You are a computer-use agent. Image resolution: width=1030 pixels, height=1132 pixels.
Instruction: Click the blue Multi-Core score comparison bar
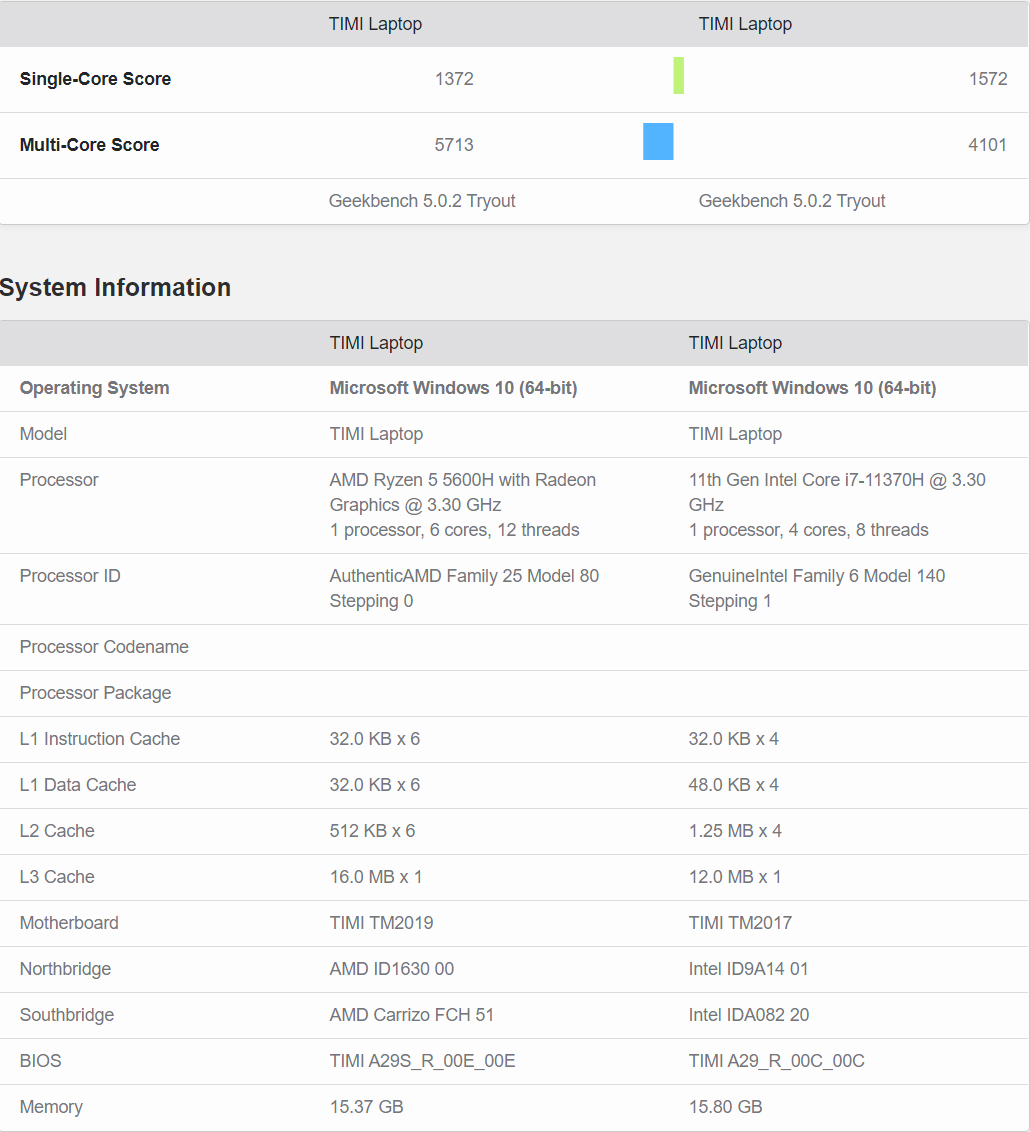[x=658, y=142]
